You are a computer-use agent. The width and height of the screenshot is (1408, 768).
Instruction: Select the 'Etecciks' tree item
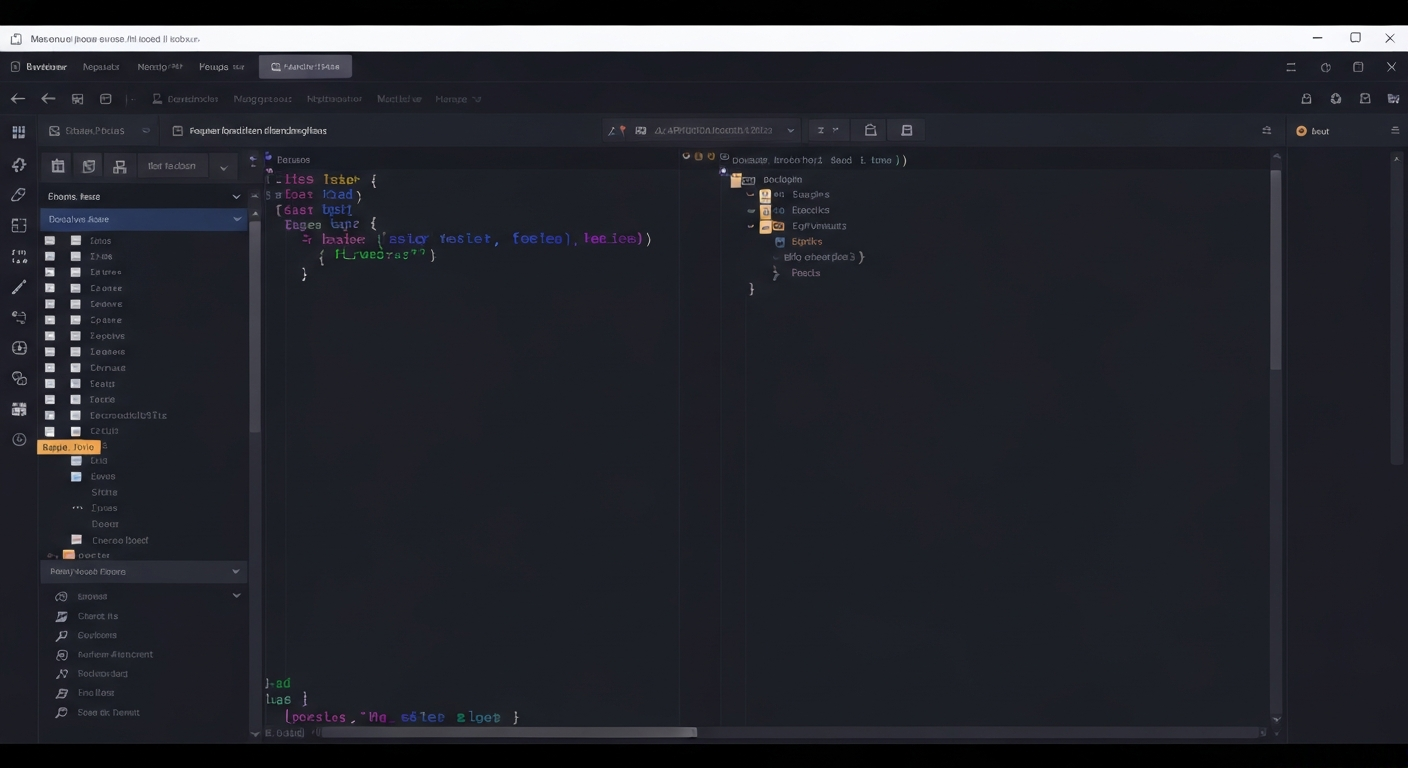810,210
